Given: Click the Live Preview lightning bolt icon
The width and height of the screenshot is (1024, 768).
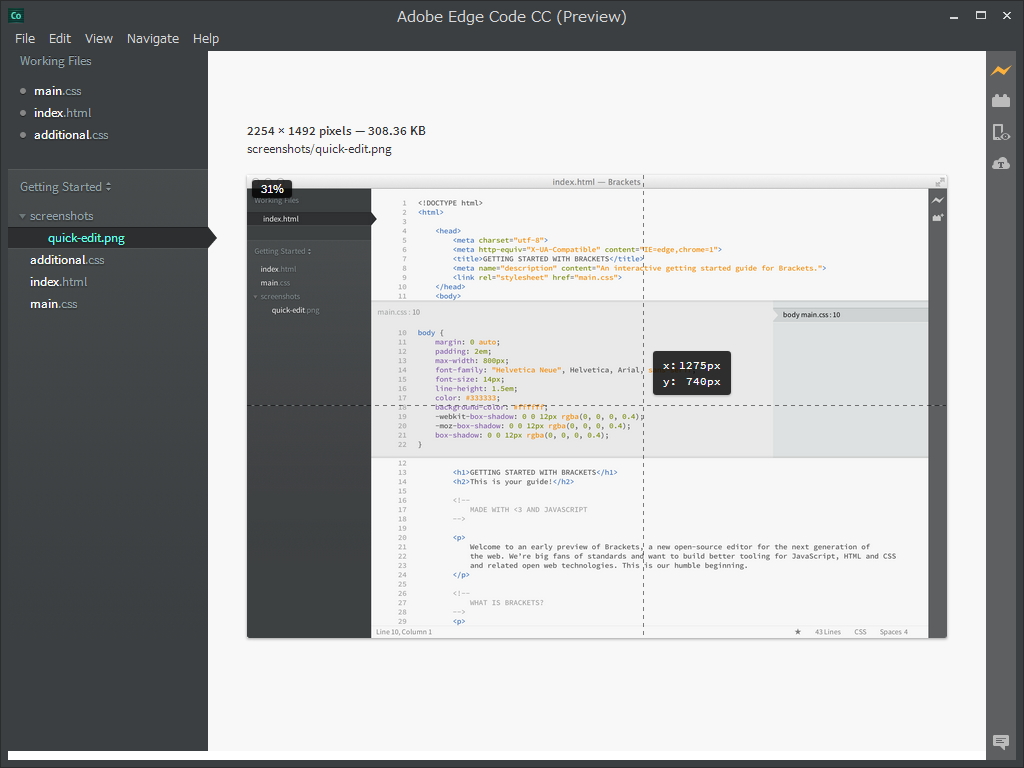Looking at the screenshot, I should pos(1000,71).
